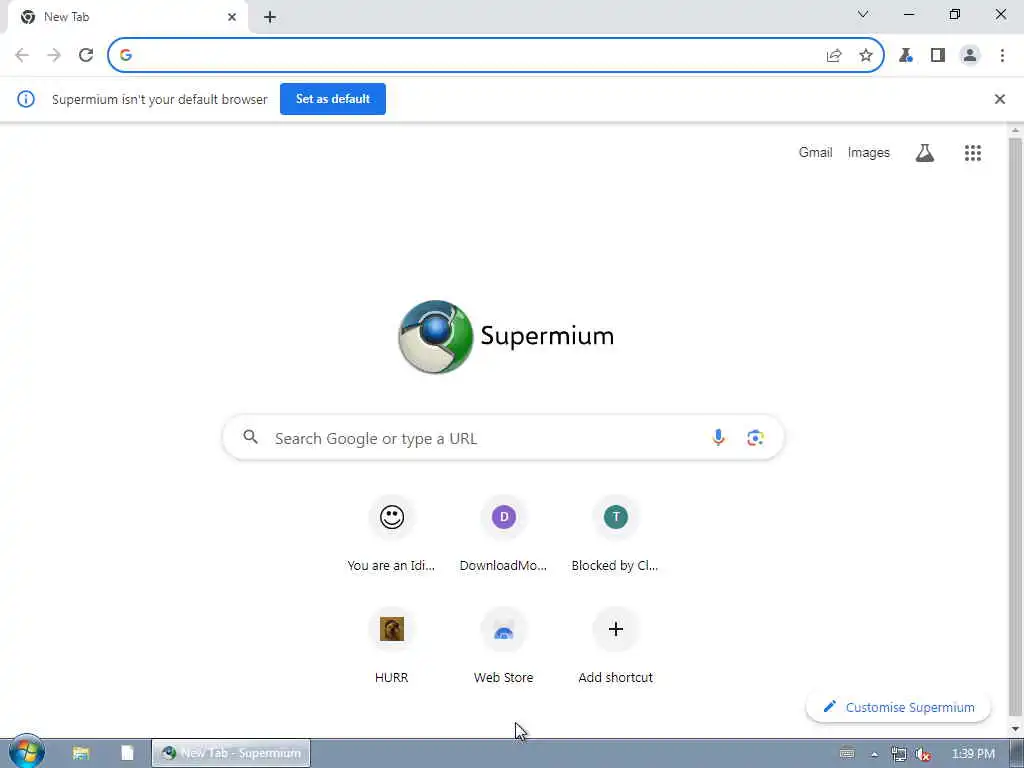
Task: Reload the current page
Action: pyautogui.click(x=86, y=56)
